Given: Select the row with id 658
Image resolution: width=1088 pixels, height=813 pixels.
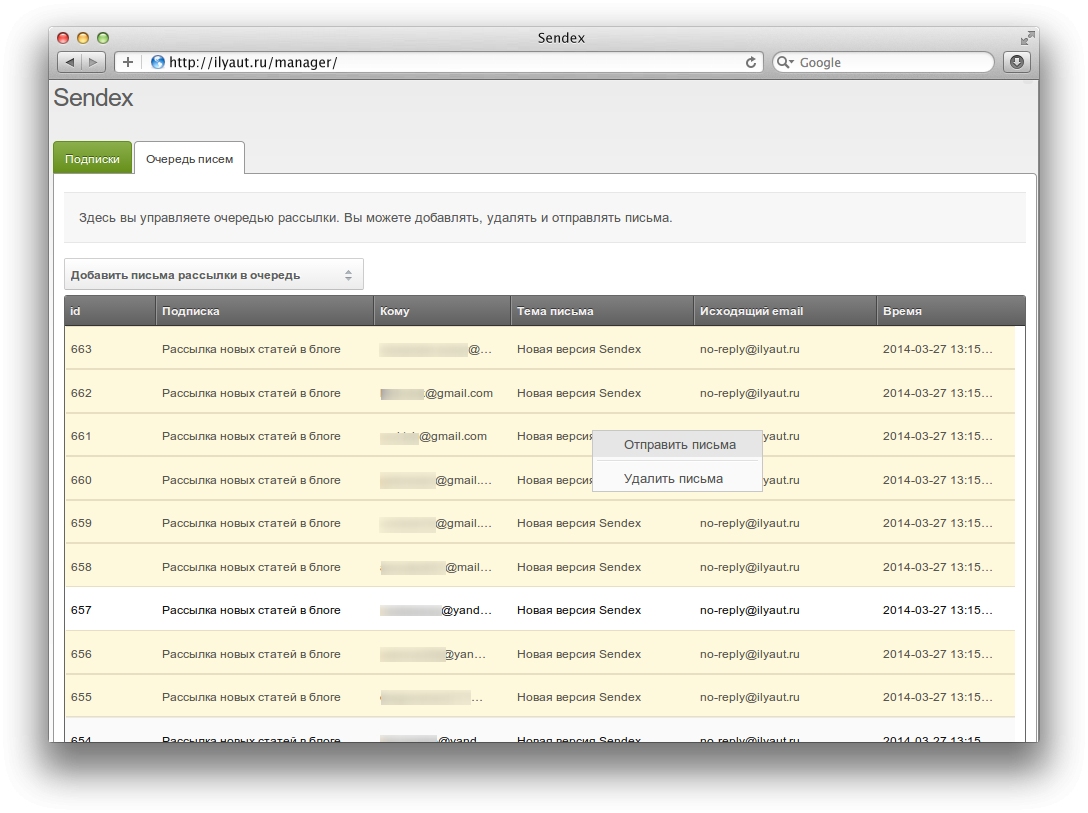Looking at the screenshot, I should point(540,567).
